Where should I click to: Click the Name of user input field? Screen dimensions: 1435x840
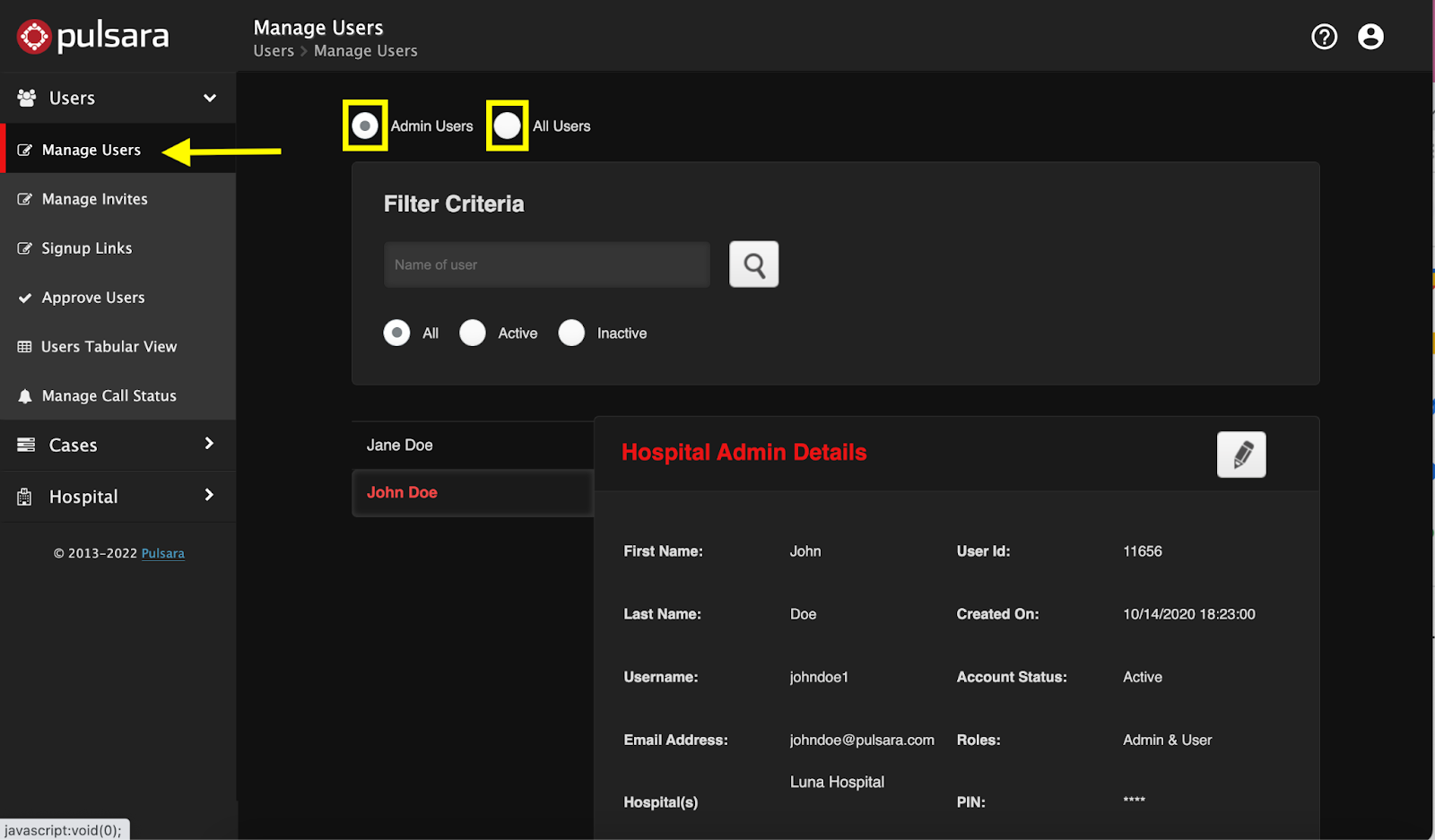(546, 264)
